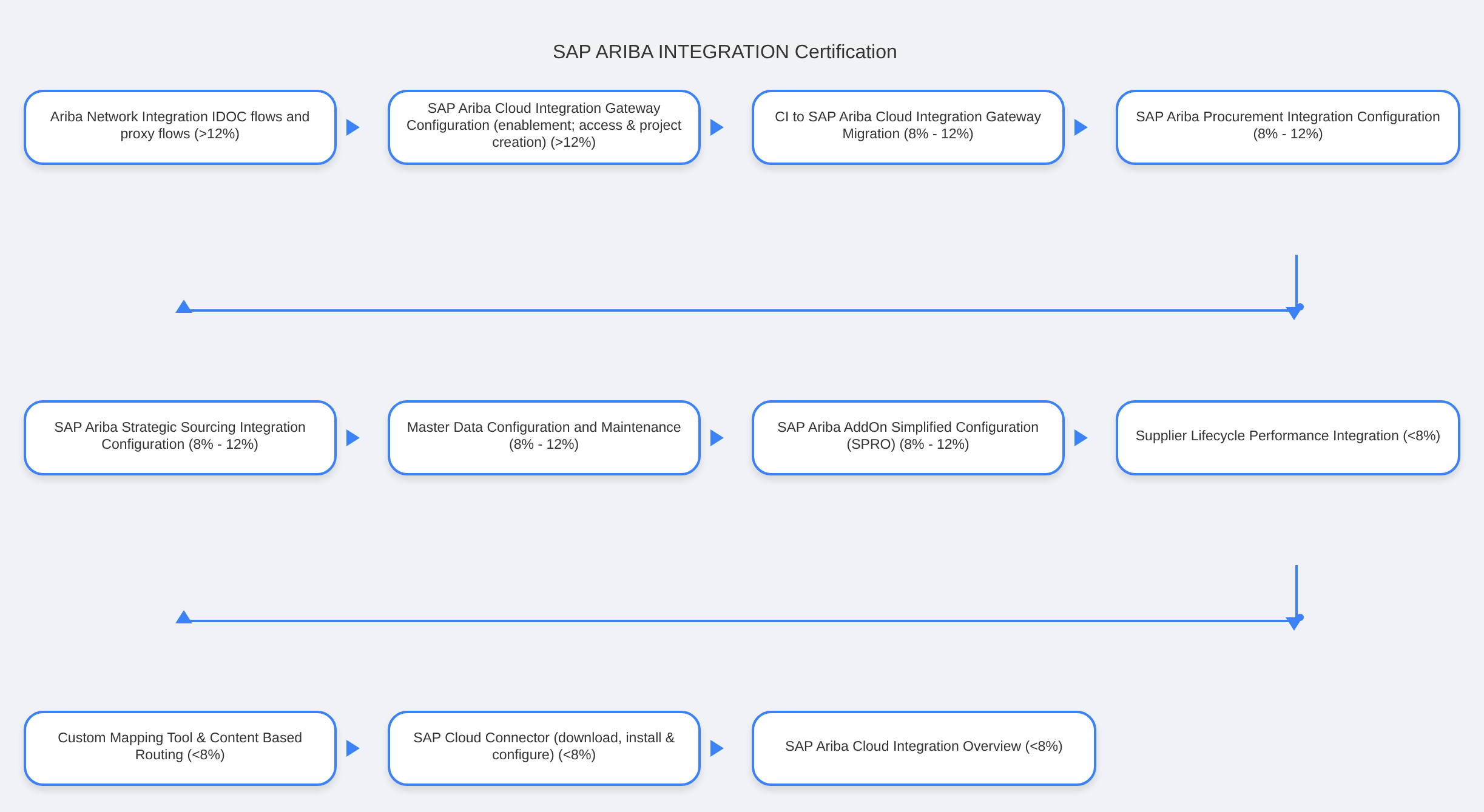Click Supplier Lifecycle Performance Integration box
The width and height of the screenshot is (1484, 812).
tap(1287, 438)
